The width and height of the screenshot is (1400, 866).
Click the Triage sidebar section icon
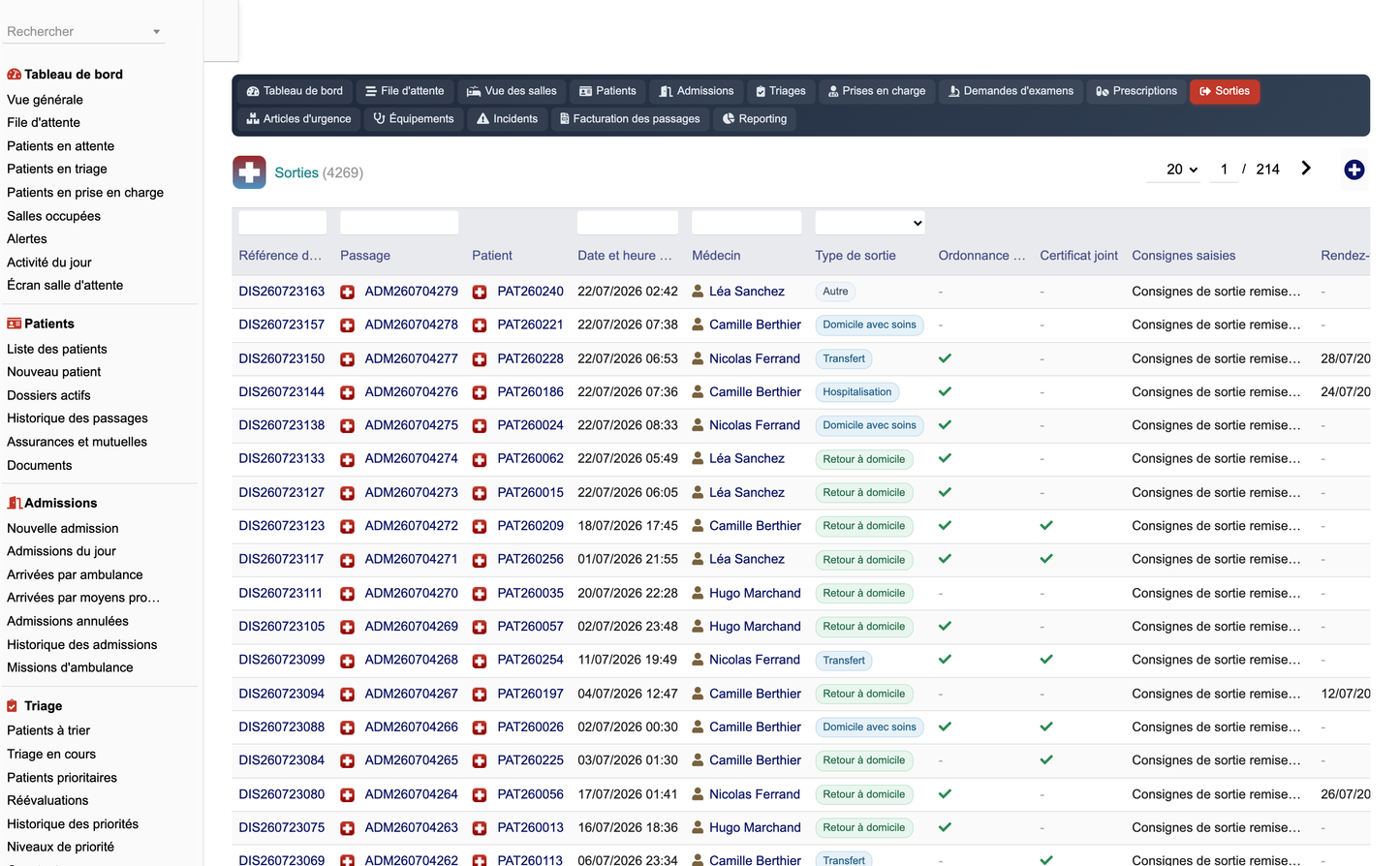pyautogui.click(x=13, y=706)
